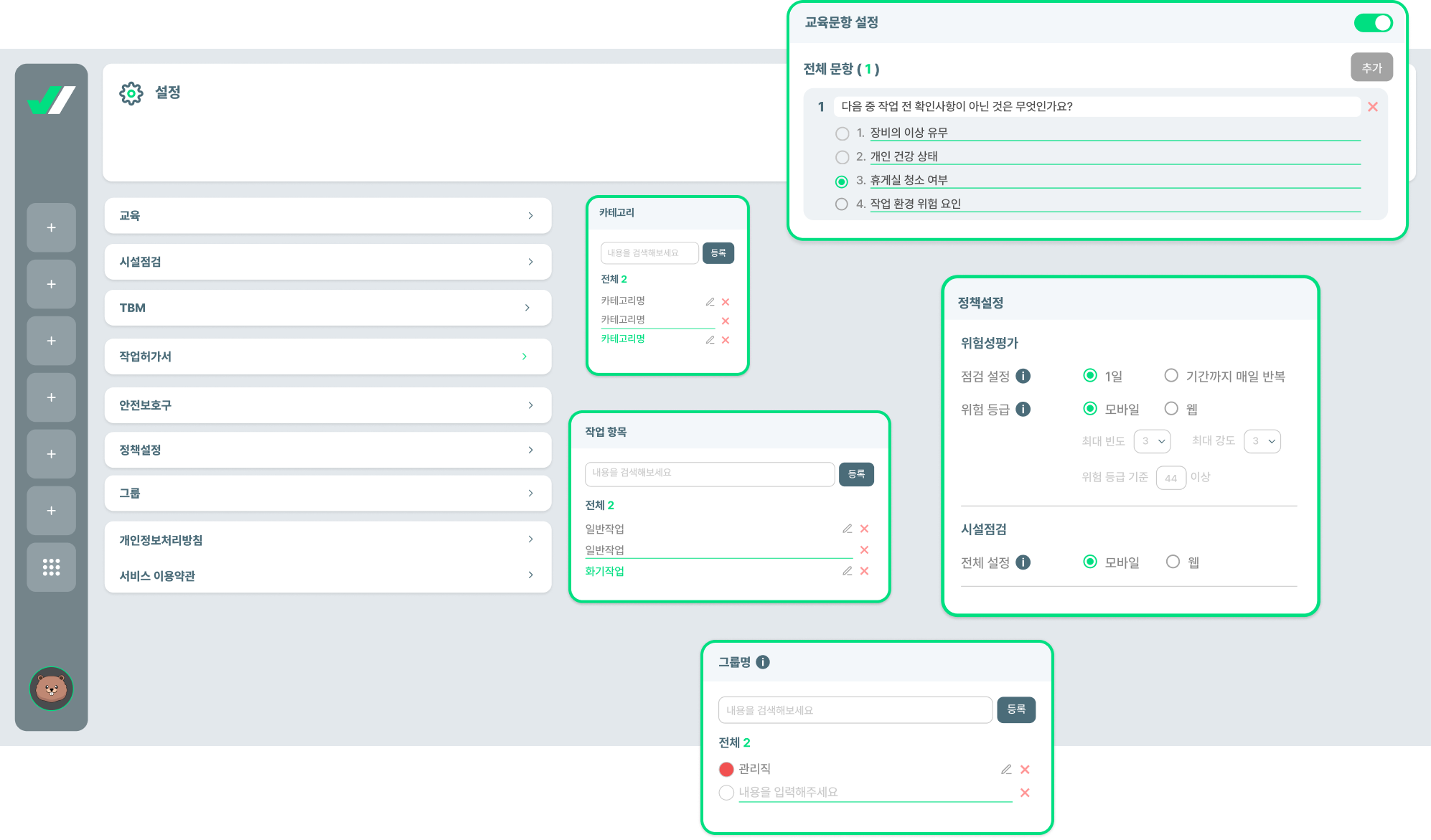Click the 추가 button for questions

(1371, 67)
